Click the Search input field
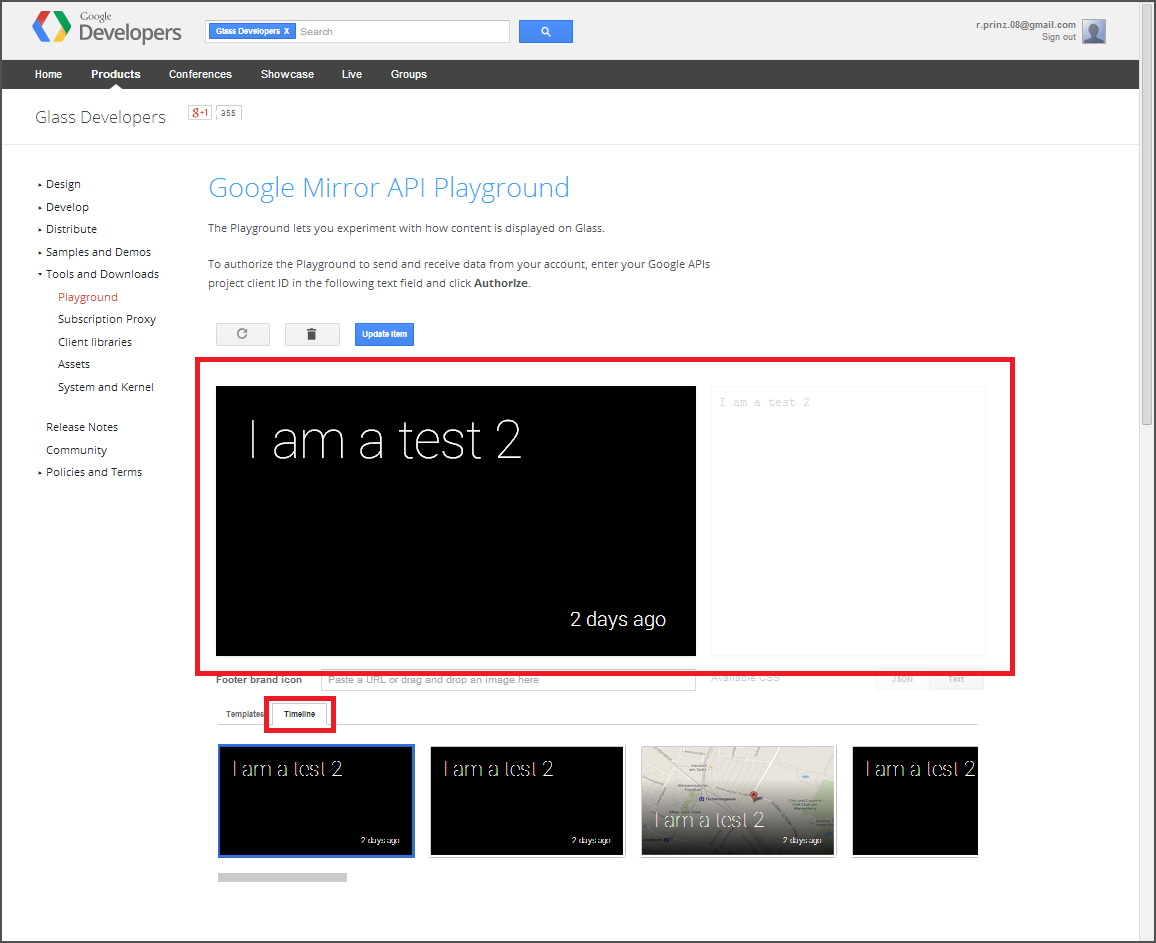 [x=403, y=32]
